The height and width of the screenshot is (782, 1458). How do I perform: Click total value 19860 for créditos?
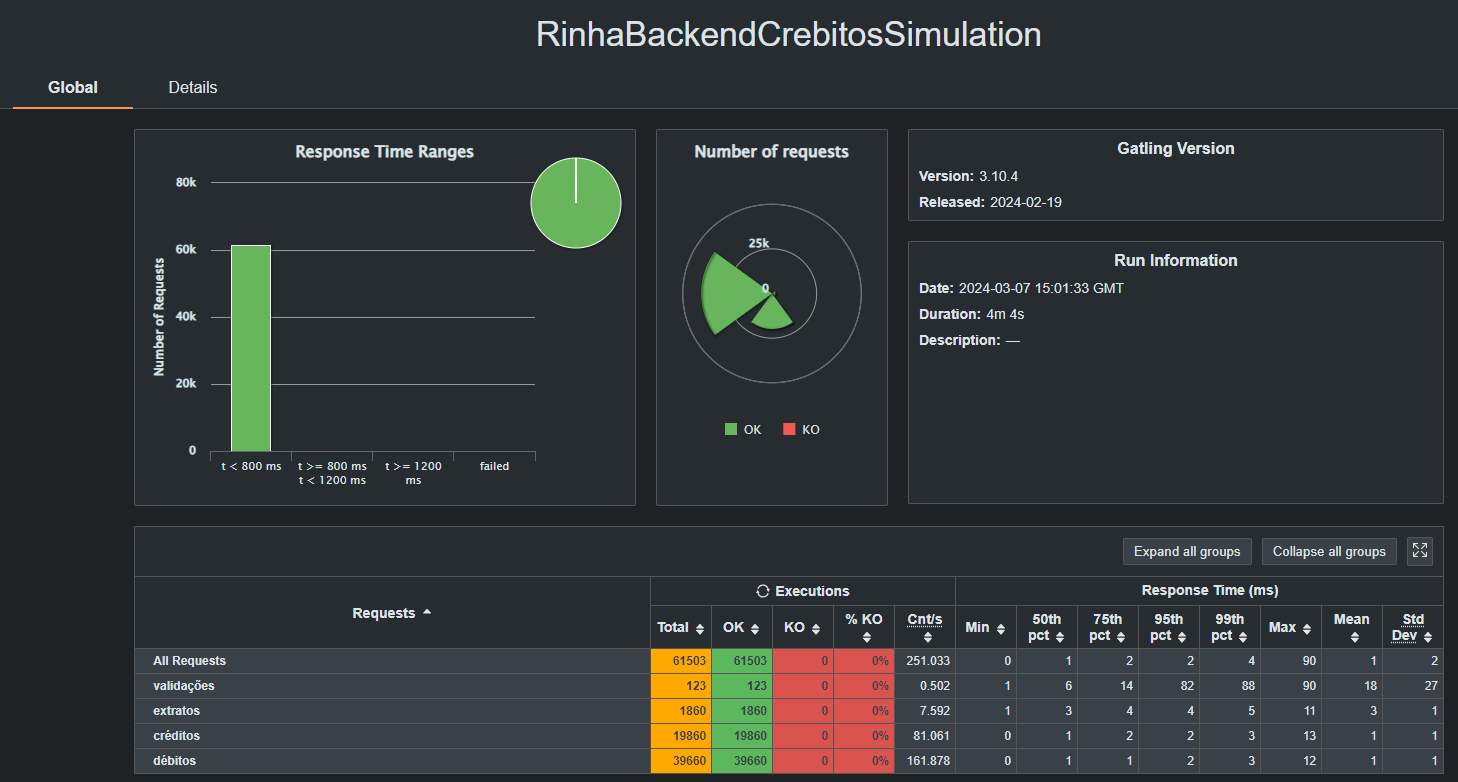click(x=687, y=736)
